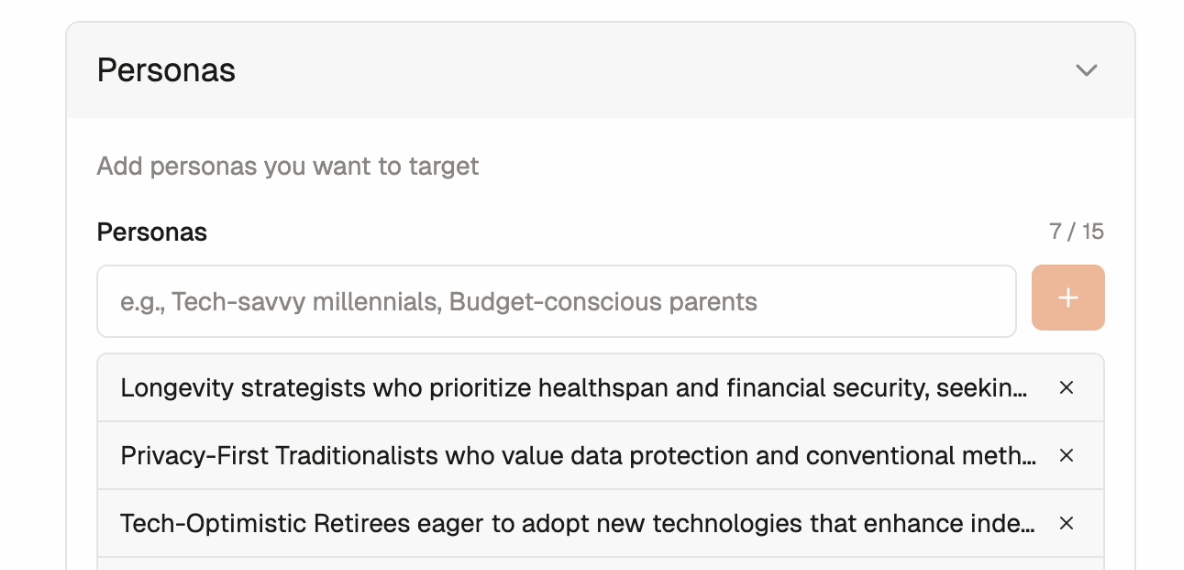Click the truncated end of Tech-Optimistic Retirees text
The width and height of the screenshot is (1184, 570).
pyautogui.click(x=1005, y=523)
